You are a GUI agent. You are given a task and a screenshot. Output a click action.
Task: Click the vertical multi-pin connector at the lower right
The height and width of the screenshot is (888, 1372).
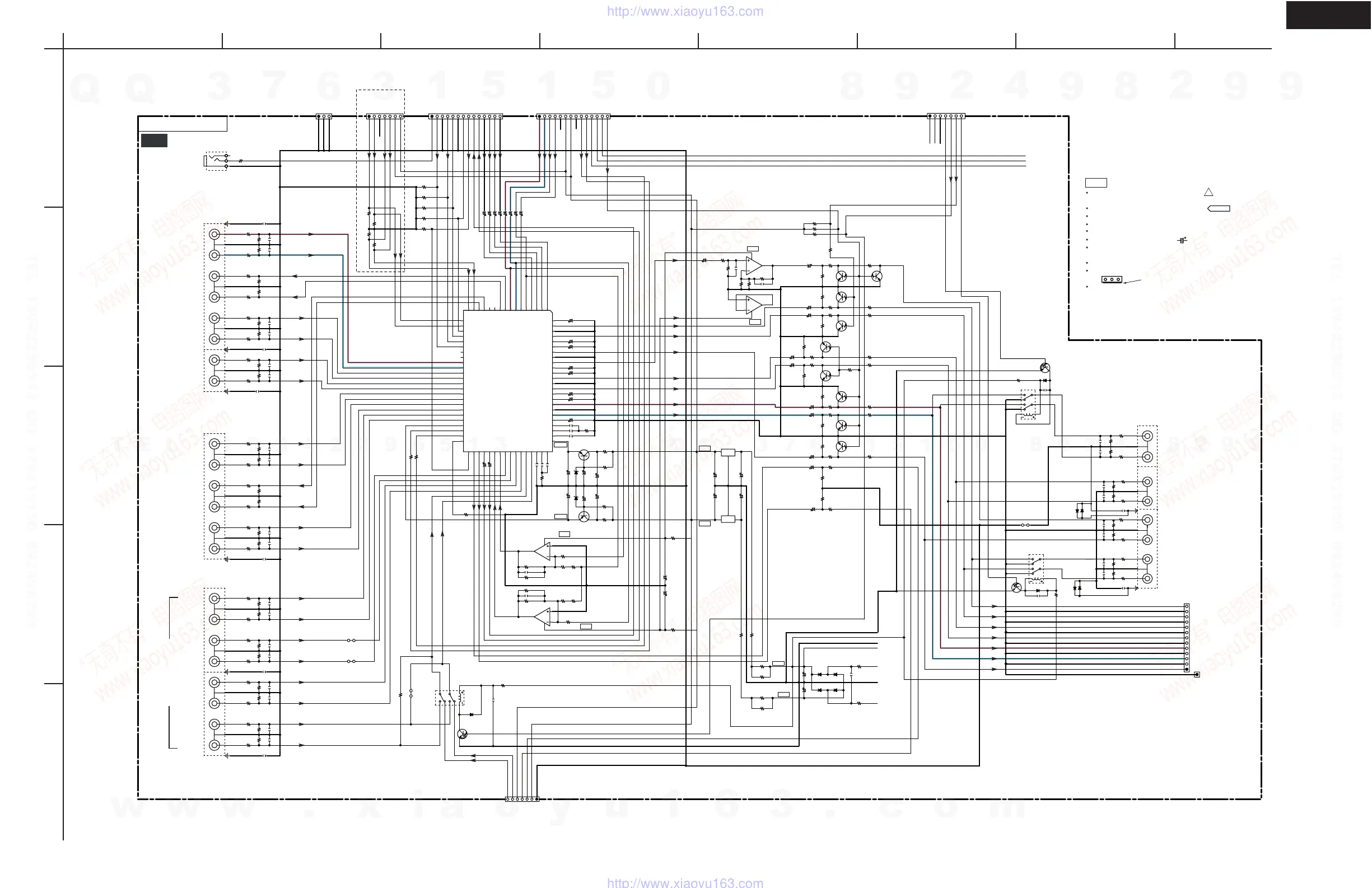1187,638
